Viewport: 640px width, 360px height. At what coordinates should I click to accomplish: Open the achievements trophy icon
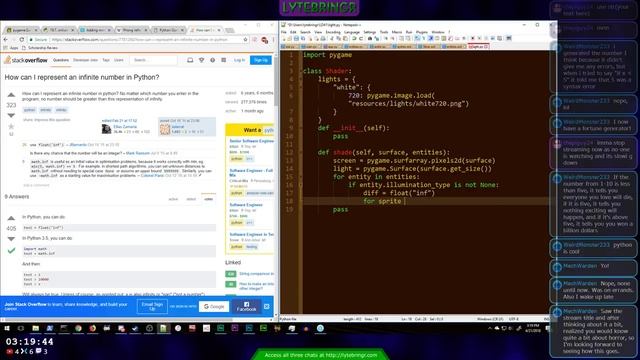[201, 60]
